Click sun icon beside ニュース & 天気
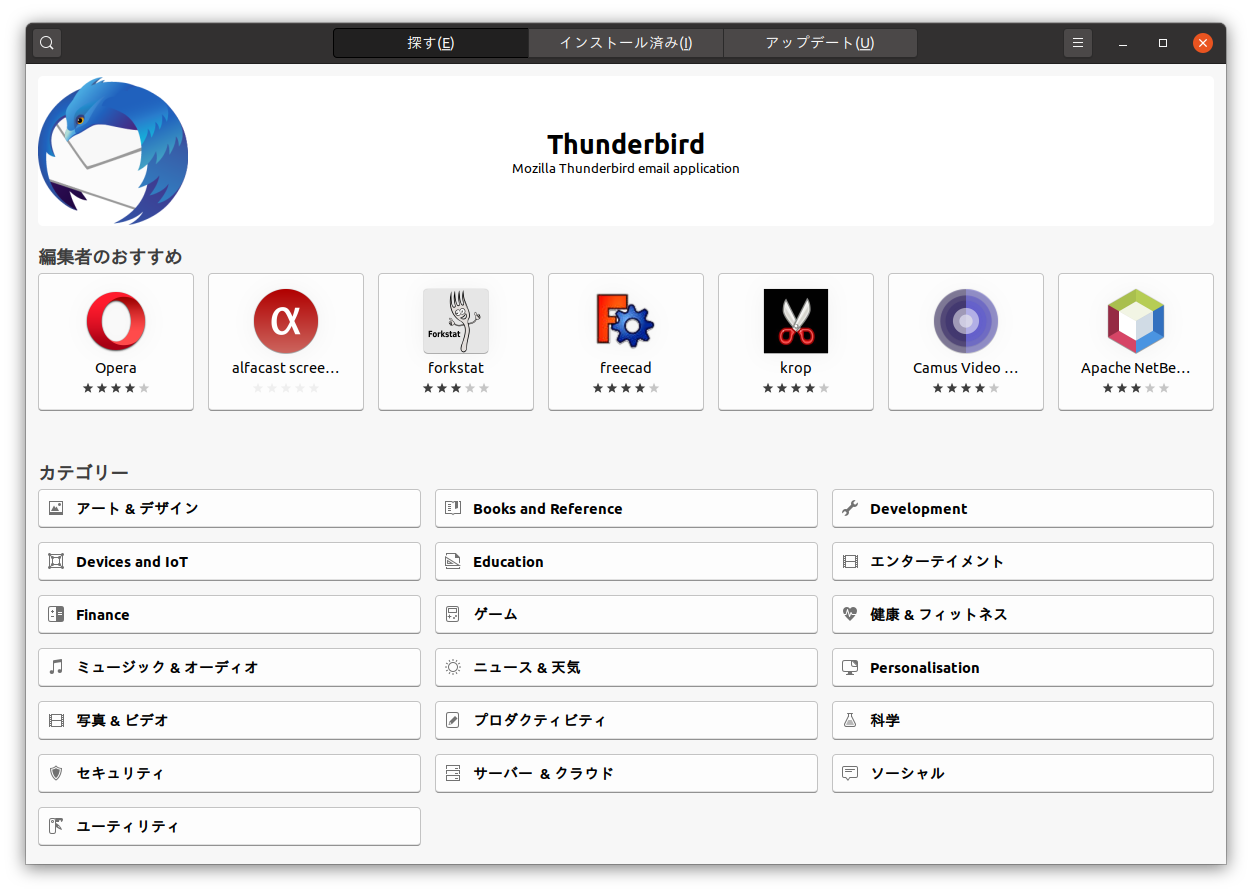This screenshot has height=893, width=1252. [x=453, y=667]
